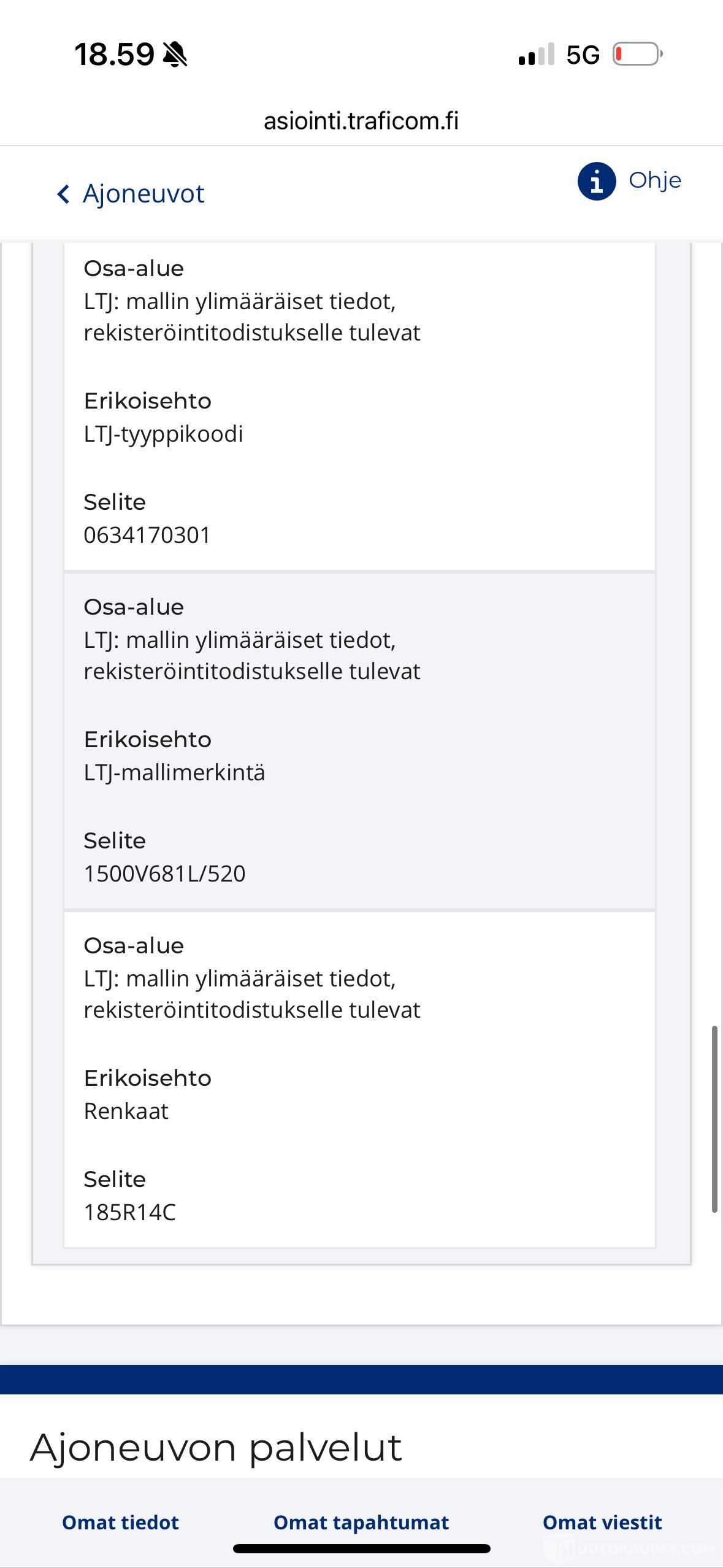Open Omat tiedot tab
Image resolution: width=723 pixels, height=1568 pixels.
(120, 1522)
